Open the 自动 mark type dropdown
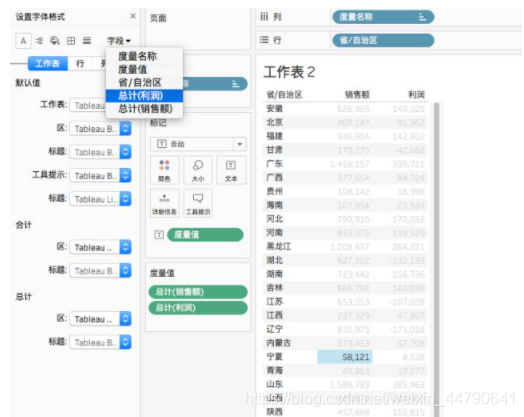The image size is (524, 417). click(x=198, y=144)
